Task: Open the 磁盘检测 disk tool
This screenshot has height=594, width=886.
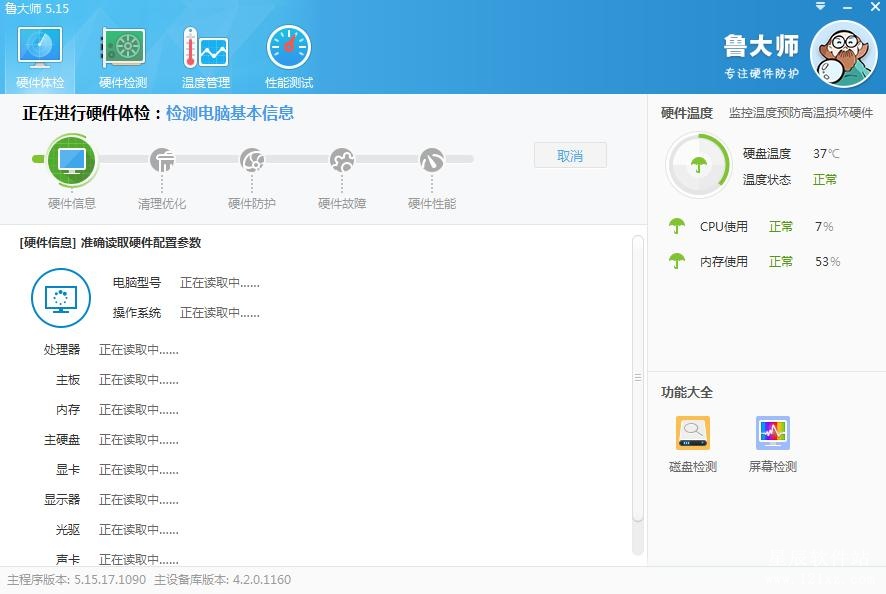Action: (693, 444)
